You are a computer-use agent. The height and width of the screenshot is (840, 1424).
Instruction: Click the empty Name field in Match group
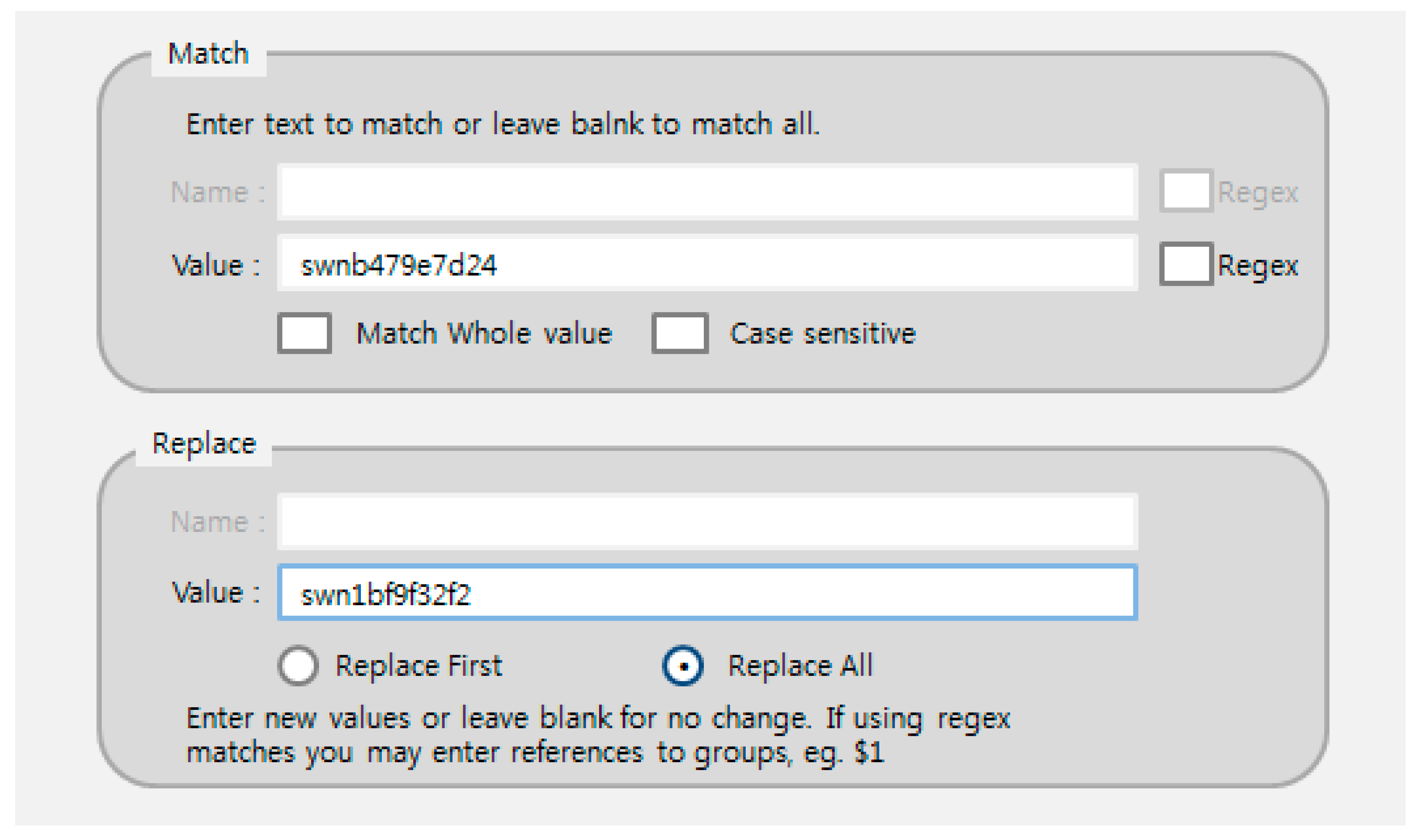click(708, 192)
